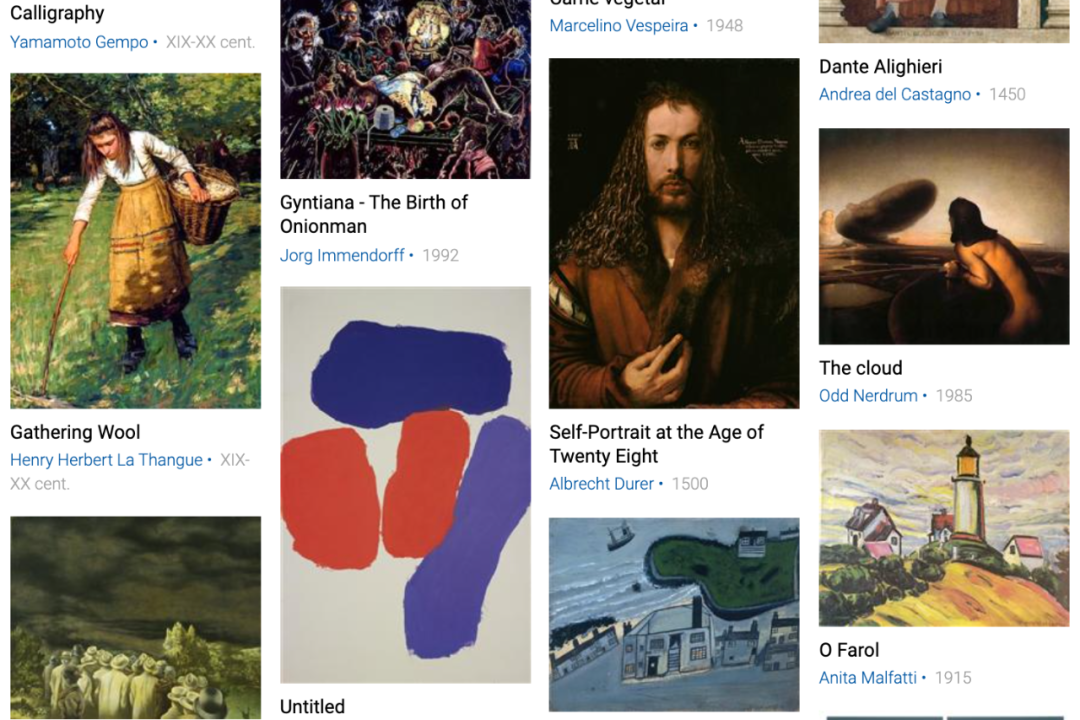Click the Untitled artwork title
The height and width of the screenshot is (720, 1080).
click(x=312, y=706)
